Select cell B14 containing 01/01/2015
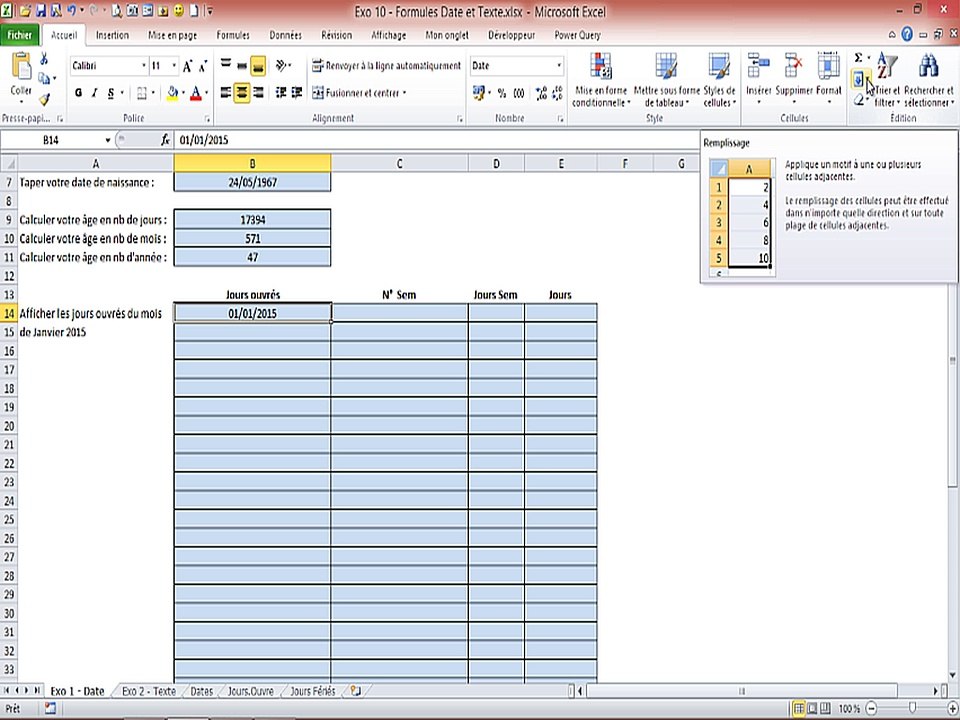 click(253, 313)
